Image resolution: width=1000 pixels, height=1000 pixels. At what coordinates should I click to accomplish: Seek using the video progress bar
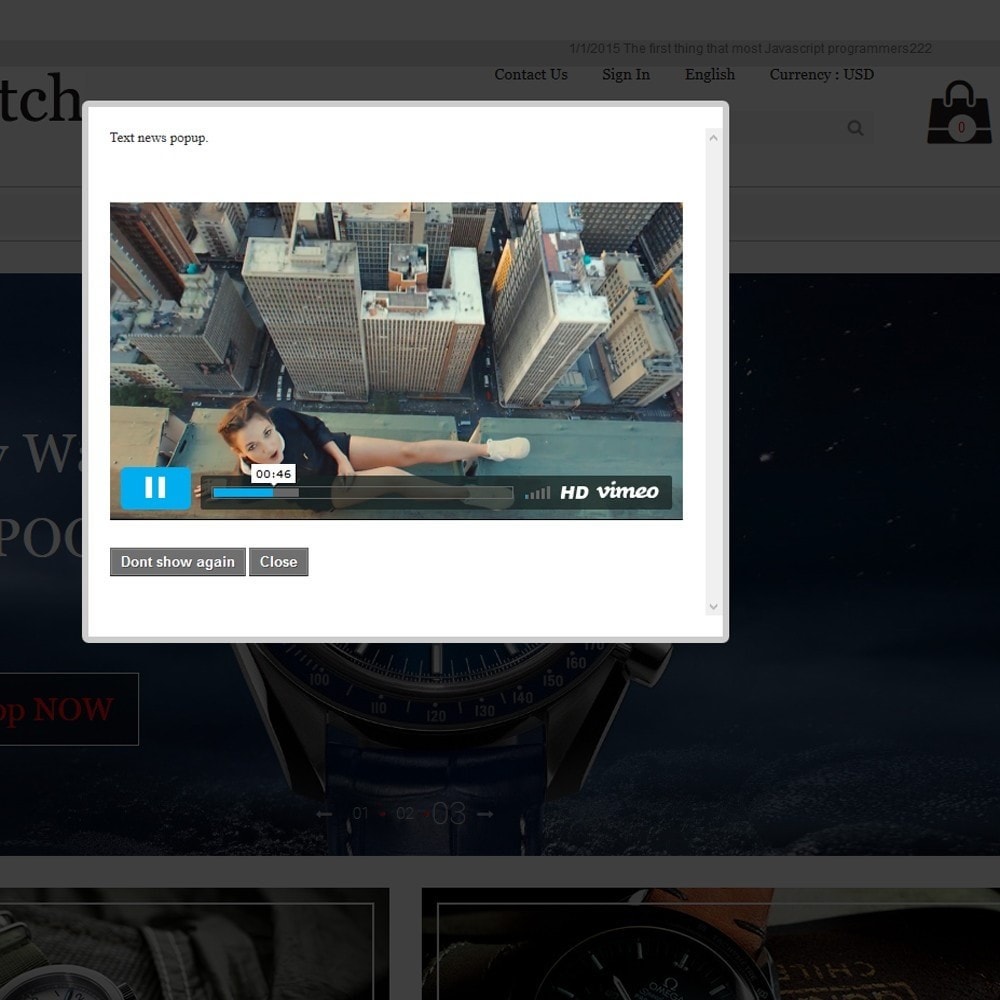click(362, 492)
